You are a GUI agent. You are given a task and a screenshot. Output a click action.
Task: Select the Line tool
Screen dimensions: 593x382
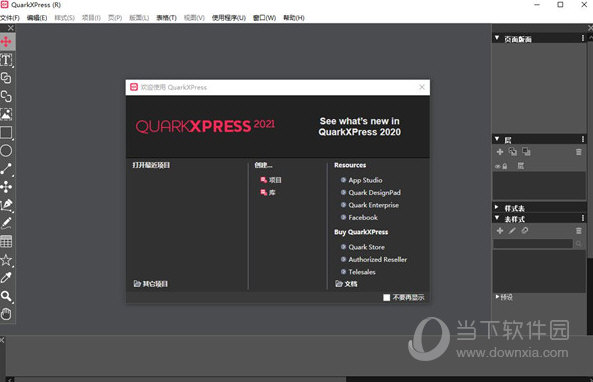point(6,169)
